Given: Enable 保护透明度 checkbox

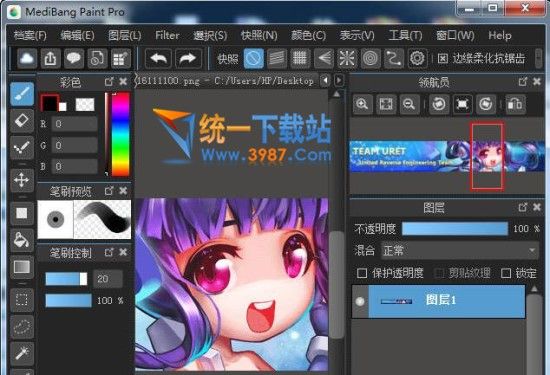Looking at the screenshot, I should point(362,273).
